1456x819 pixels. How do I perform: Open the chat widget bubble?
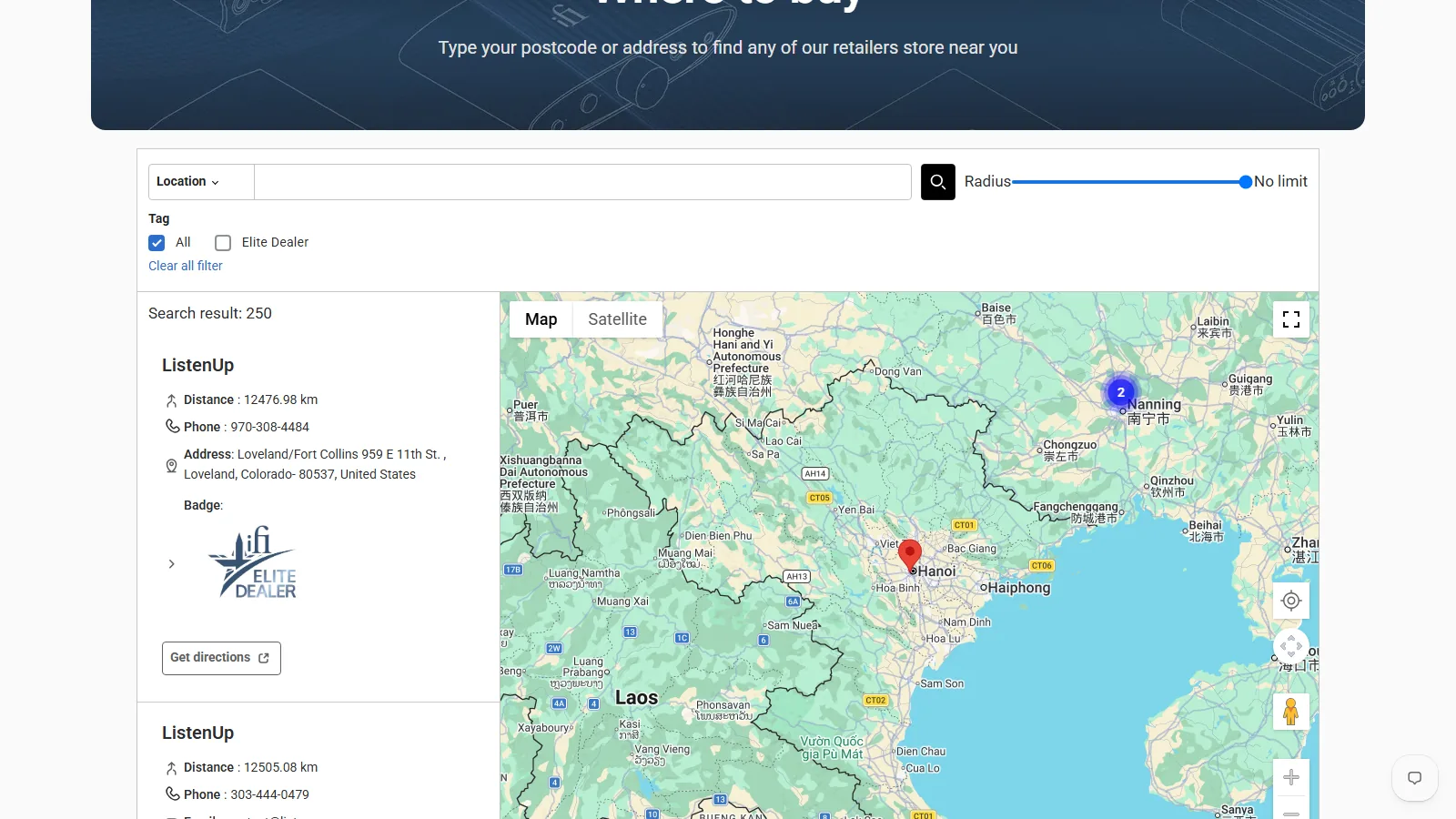click(1414, 778)
